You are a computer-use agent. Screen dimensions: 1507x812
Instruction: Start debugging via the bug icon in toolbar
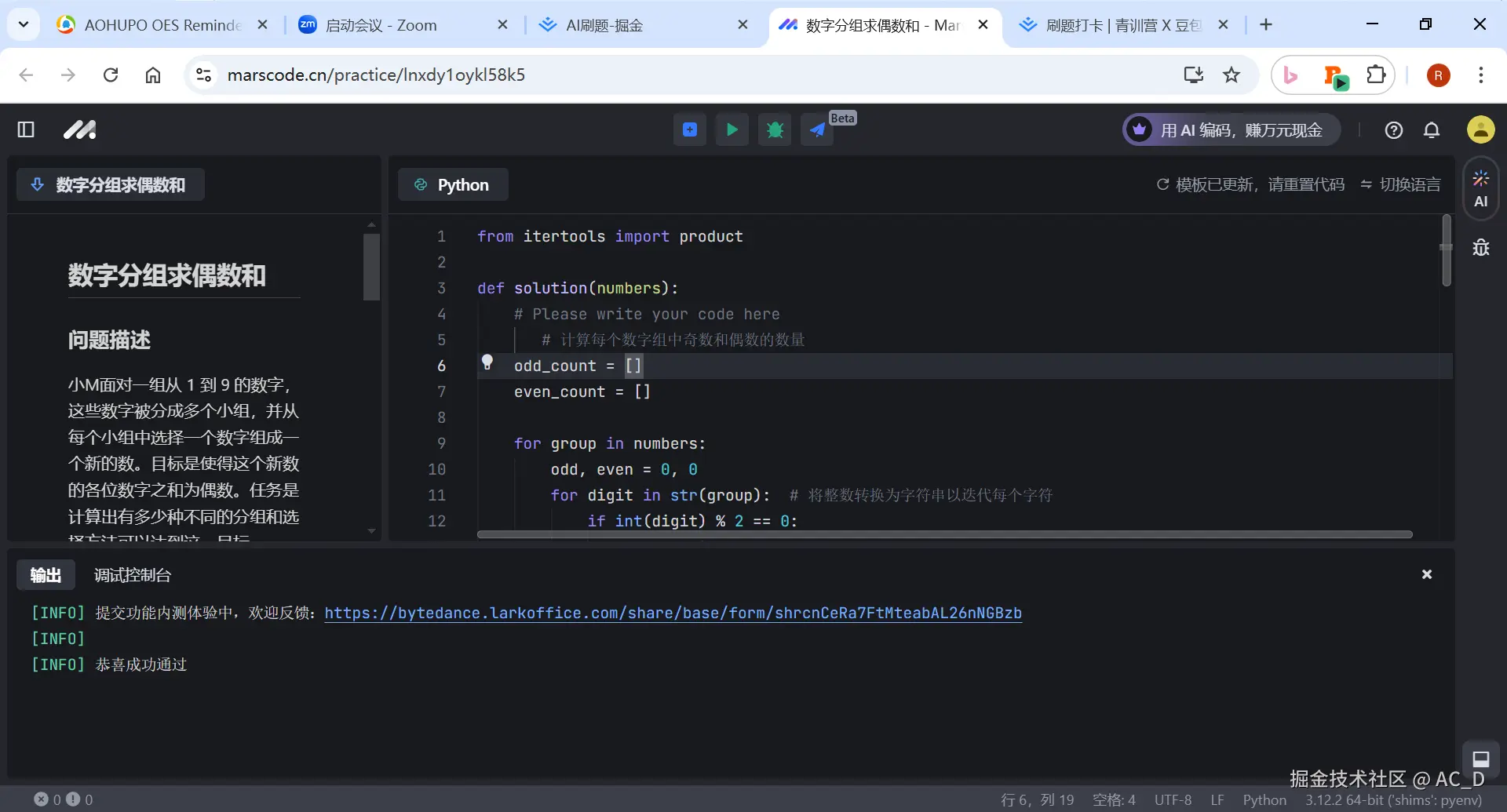(775, 129)
